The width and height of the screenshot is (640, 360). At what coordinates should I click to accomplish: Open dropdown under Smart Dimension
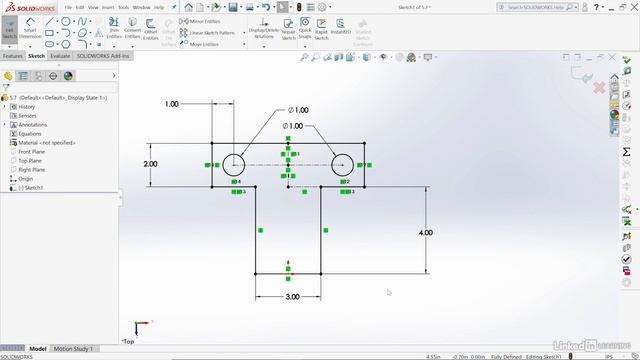(30, 47)
